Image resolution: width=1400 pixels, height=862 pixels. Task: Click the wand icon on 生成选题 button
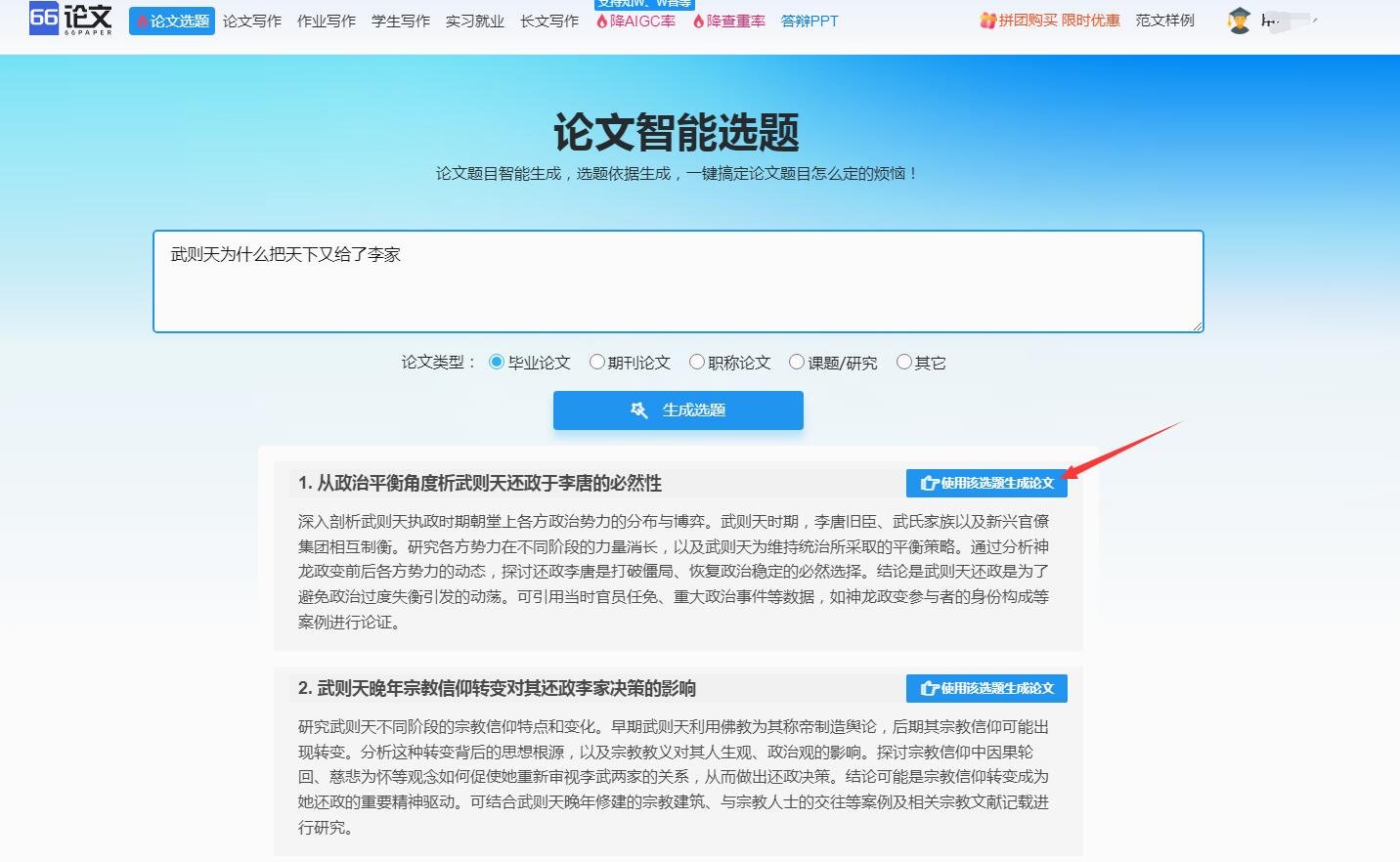point(639,410)
